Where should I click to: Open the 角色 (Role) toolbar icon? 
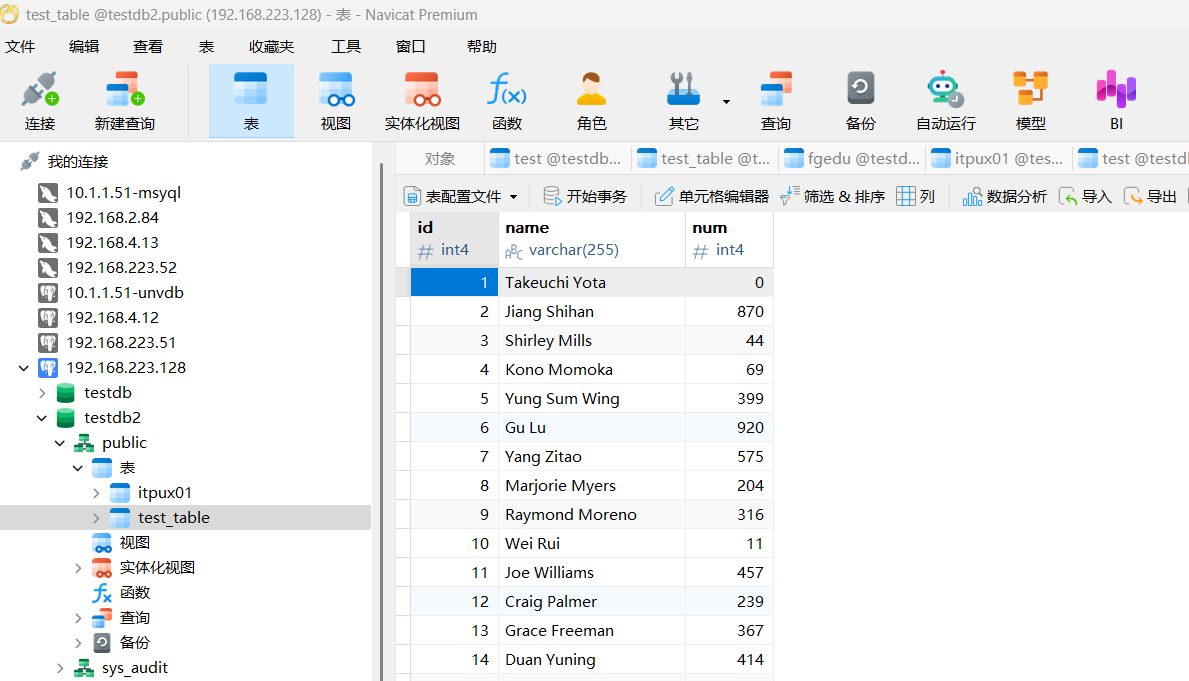tap(591, 100)
